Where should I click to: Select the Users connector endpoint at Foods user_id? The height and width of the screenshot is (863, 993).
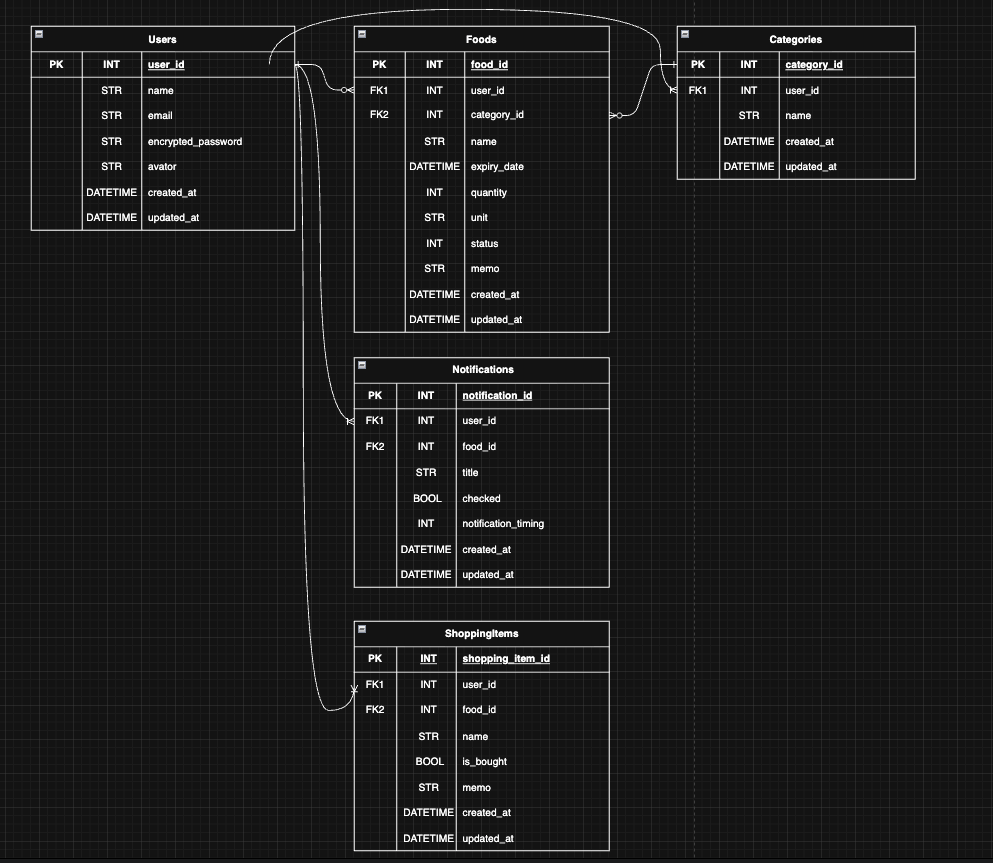pos(347,91)
